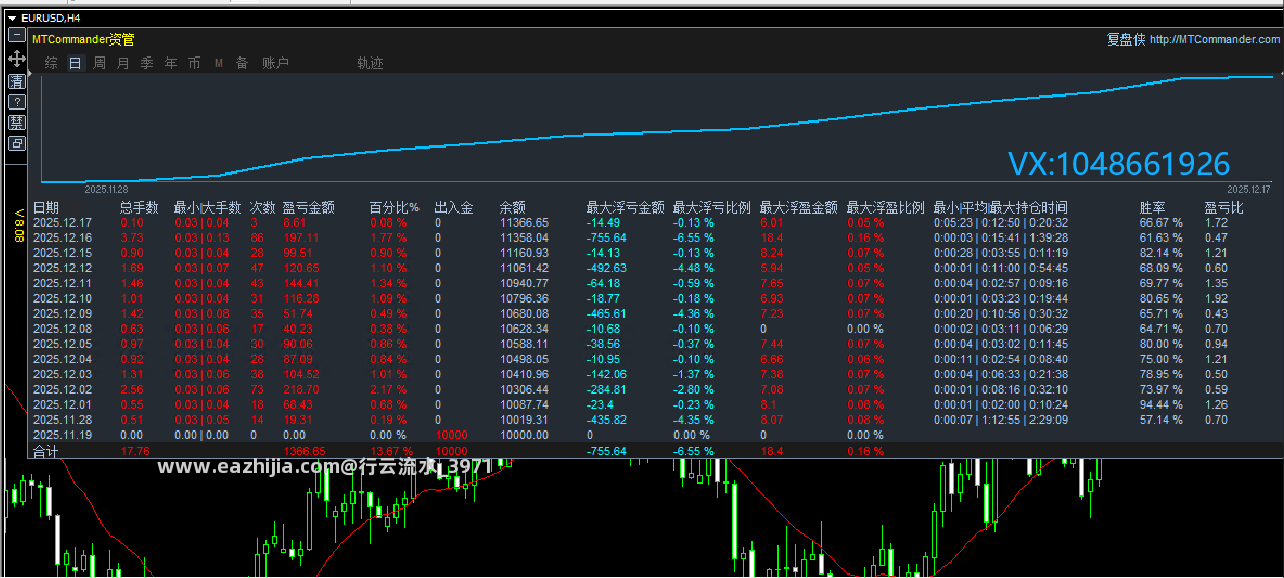The image size is (1284, 578).
Task: Click the 清 clear icon in sidebar
Action: (16, 81)
